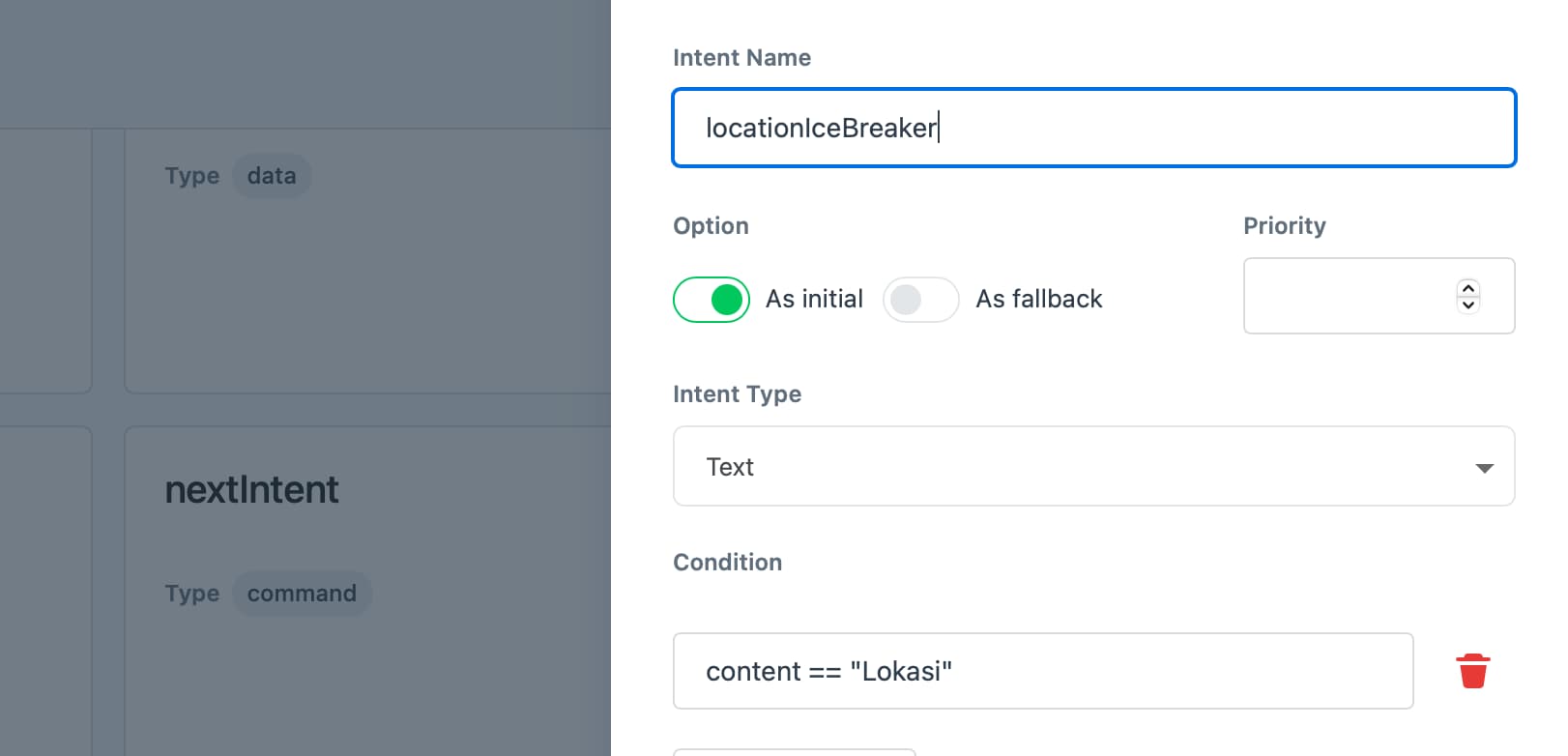Click into the Priority number field
The image size is (1568, 756).
pos(1349,297)
